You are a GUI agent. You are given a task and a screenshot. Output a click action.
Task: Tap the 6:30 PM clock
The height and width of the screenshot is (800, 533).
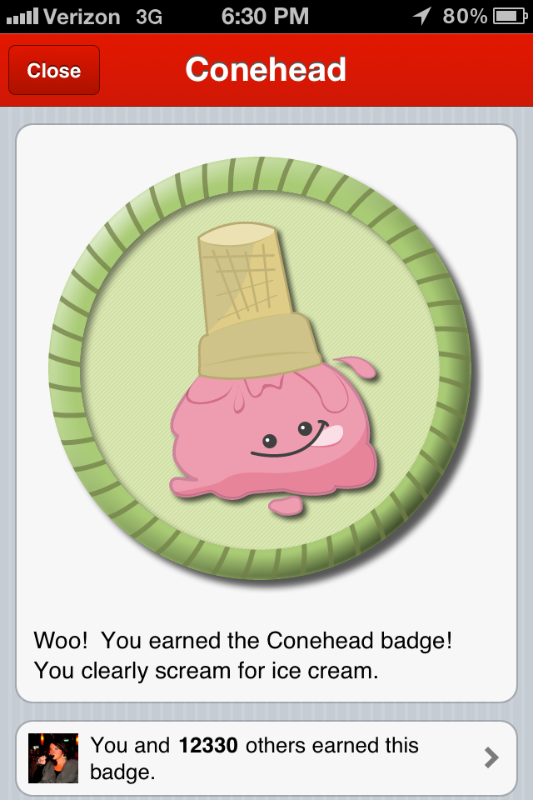coord(265,16)
